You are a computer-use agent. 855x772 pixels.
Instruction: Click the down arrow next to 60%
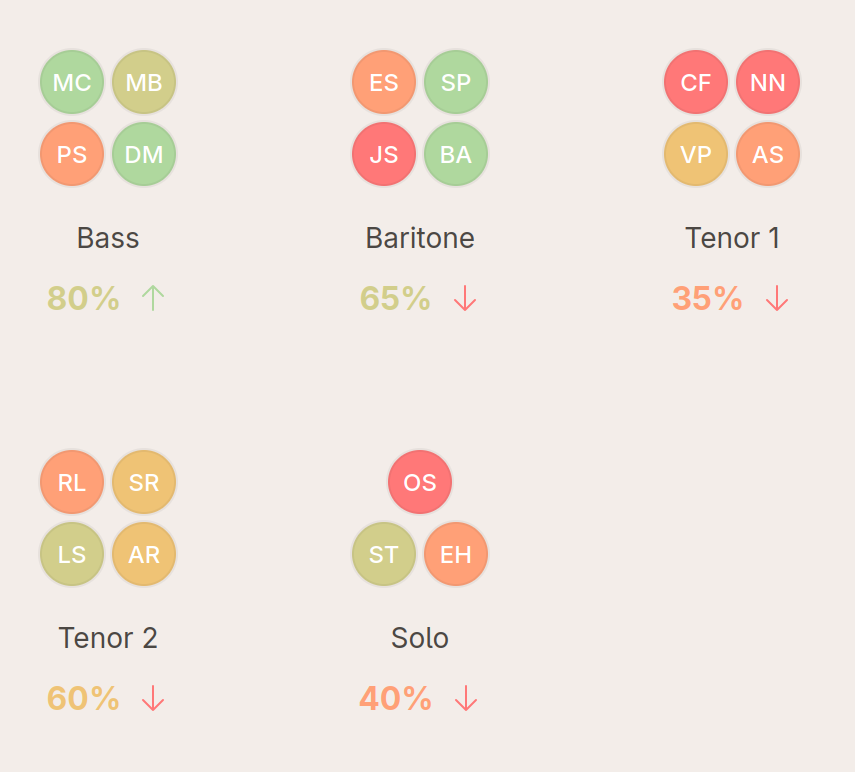(153, 698)
